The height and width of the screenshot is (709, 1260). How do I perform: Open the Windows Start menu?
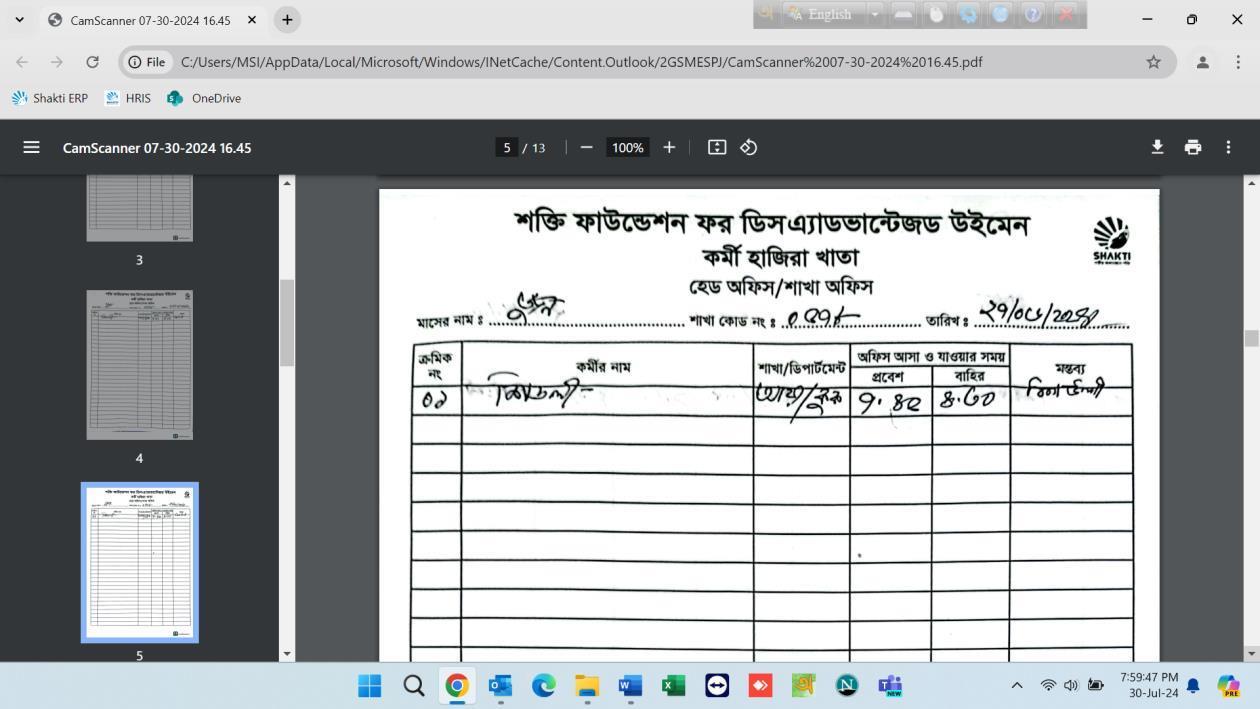pos(370,685)
